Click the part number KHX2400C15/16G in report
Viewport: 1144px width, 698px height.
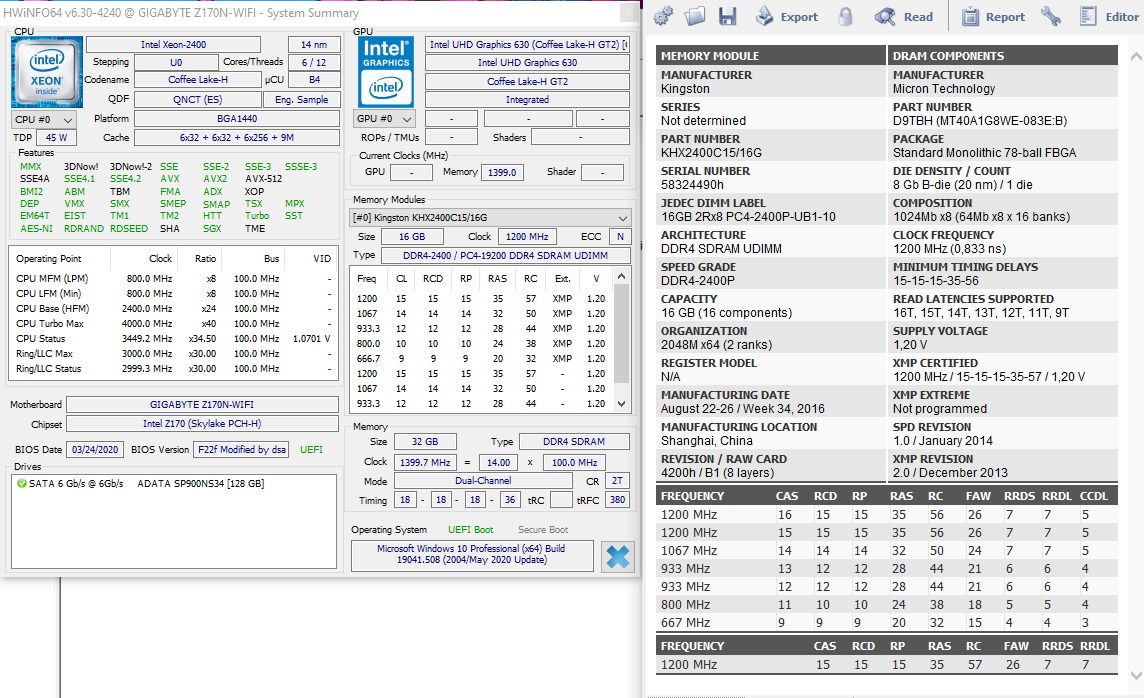tap(711, 152)
